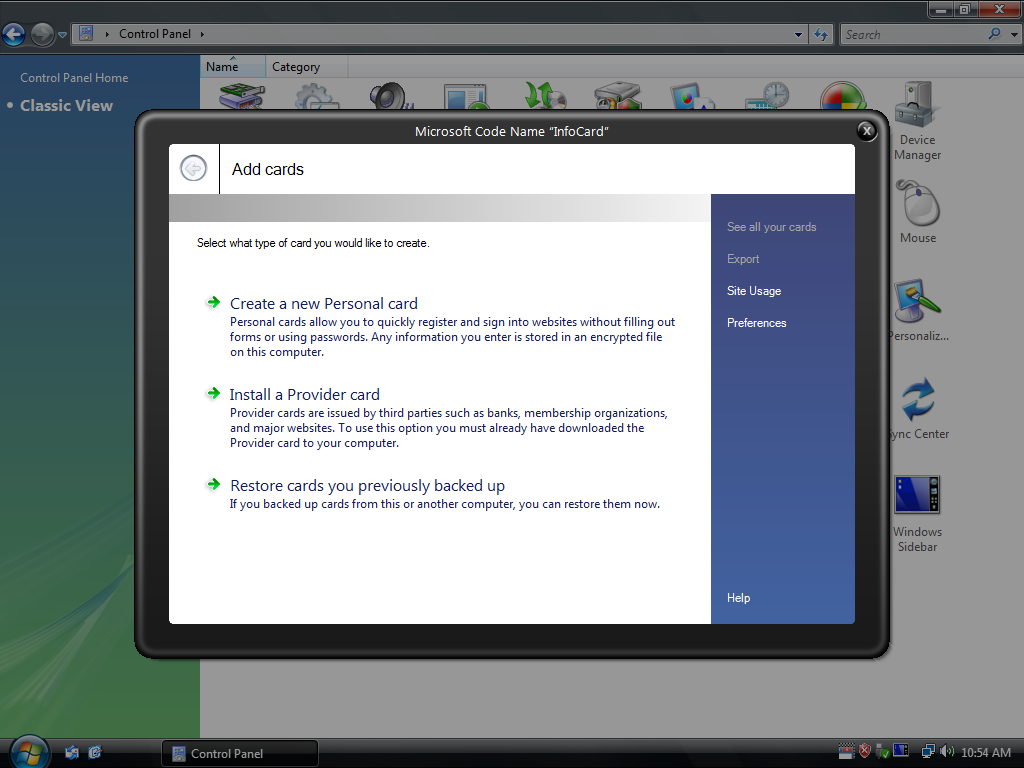1024x768 pixels.
Task: Open Windows Sidebar icon in Control Panel
Action: coord(917,513)
